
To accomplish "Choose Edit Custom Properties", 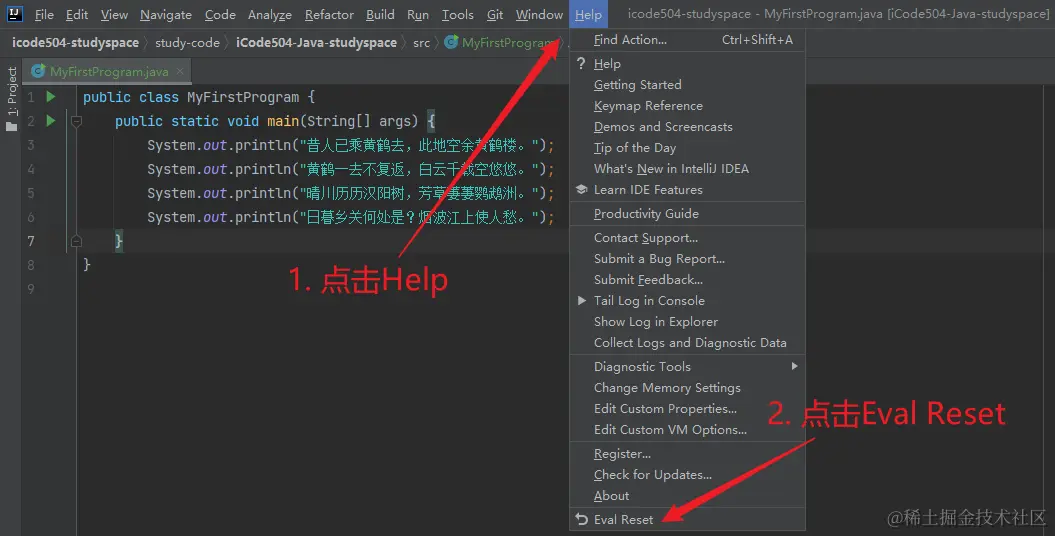I will coord(688,408).
